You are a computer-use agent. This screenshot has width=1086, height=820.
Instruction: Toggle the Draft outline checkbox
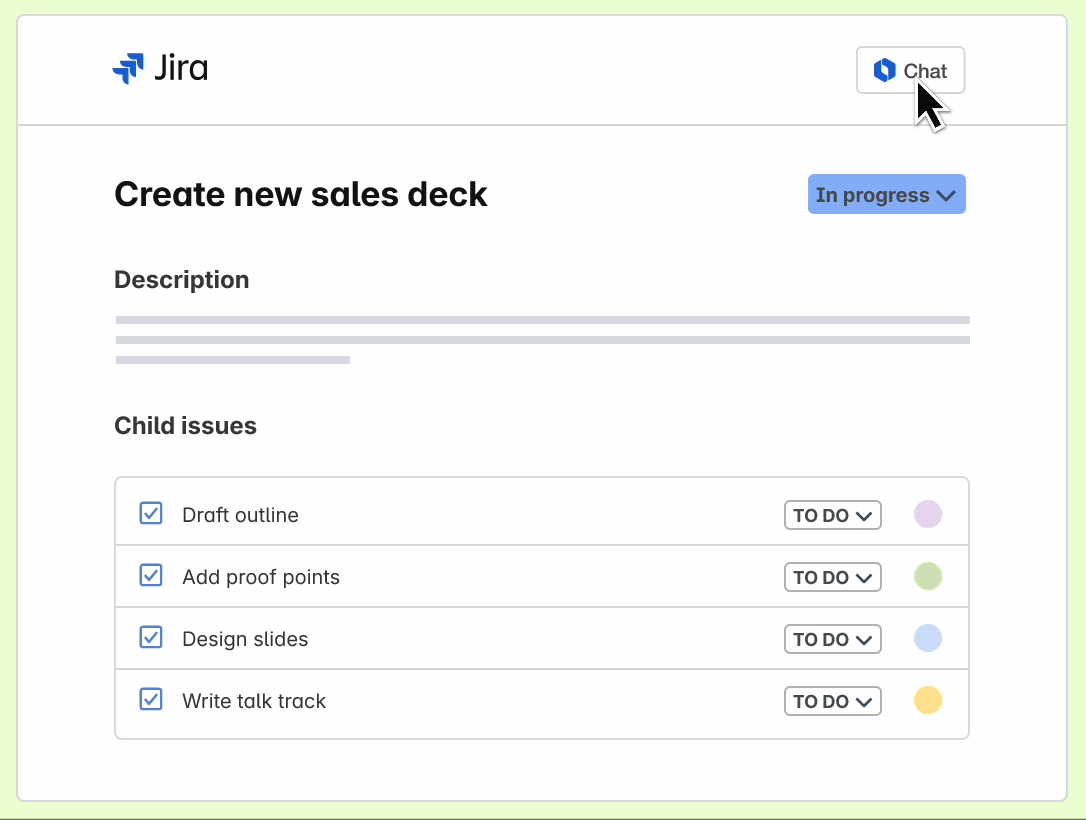(151, 514)
